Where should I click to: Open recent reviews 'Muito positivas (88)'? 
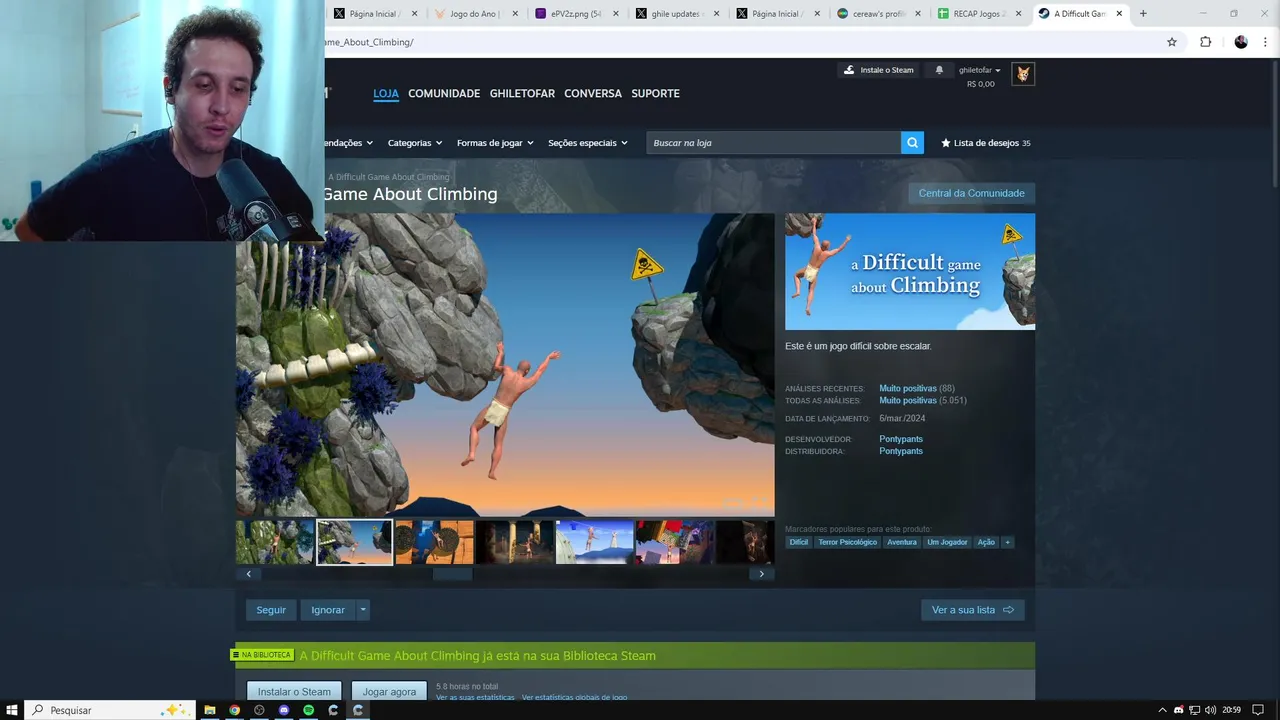917,388
